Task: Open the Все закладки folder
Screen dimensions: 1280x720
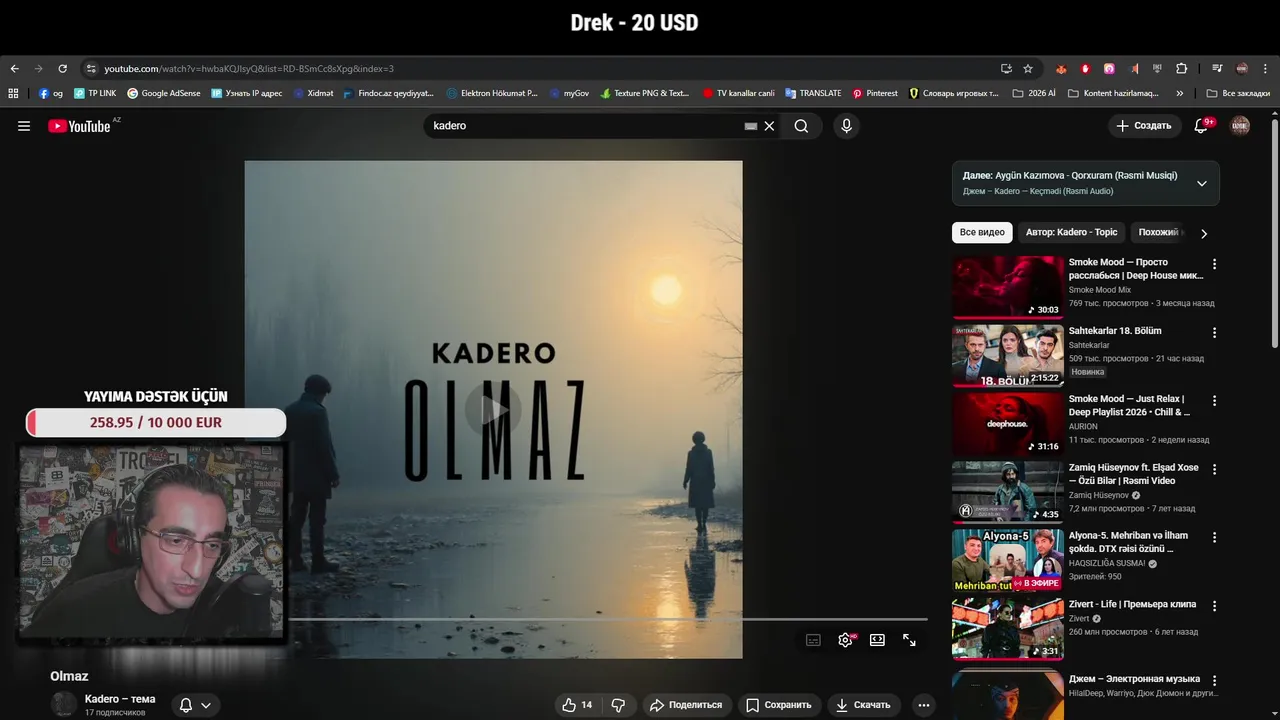Action: pyautogui.click(x=1238, y=93)
